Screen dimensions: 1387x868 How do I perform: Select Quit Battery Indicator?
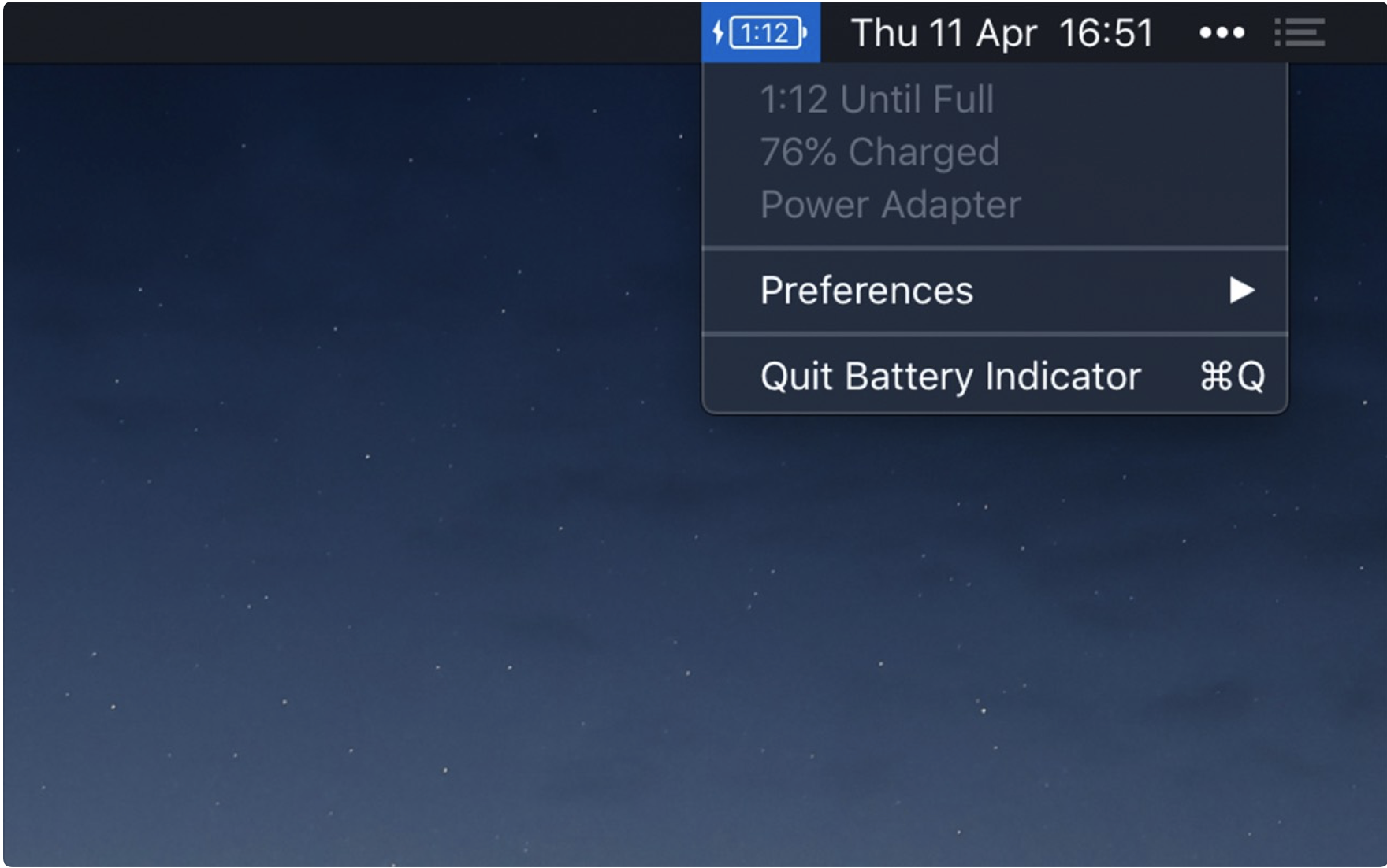995,376
